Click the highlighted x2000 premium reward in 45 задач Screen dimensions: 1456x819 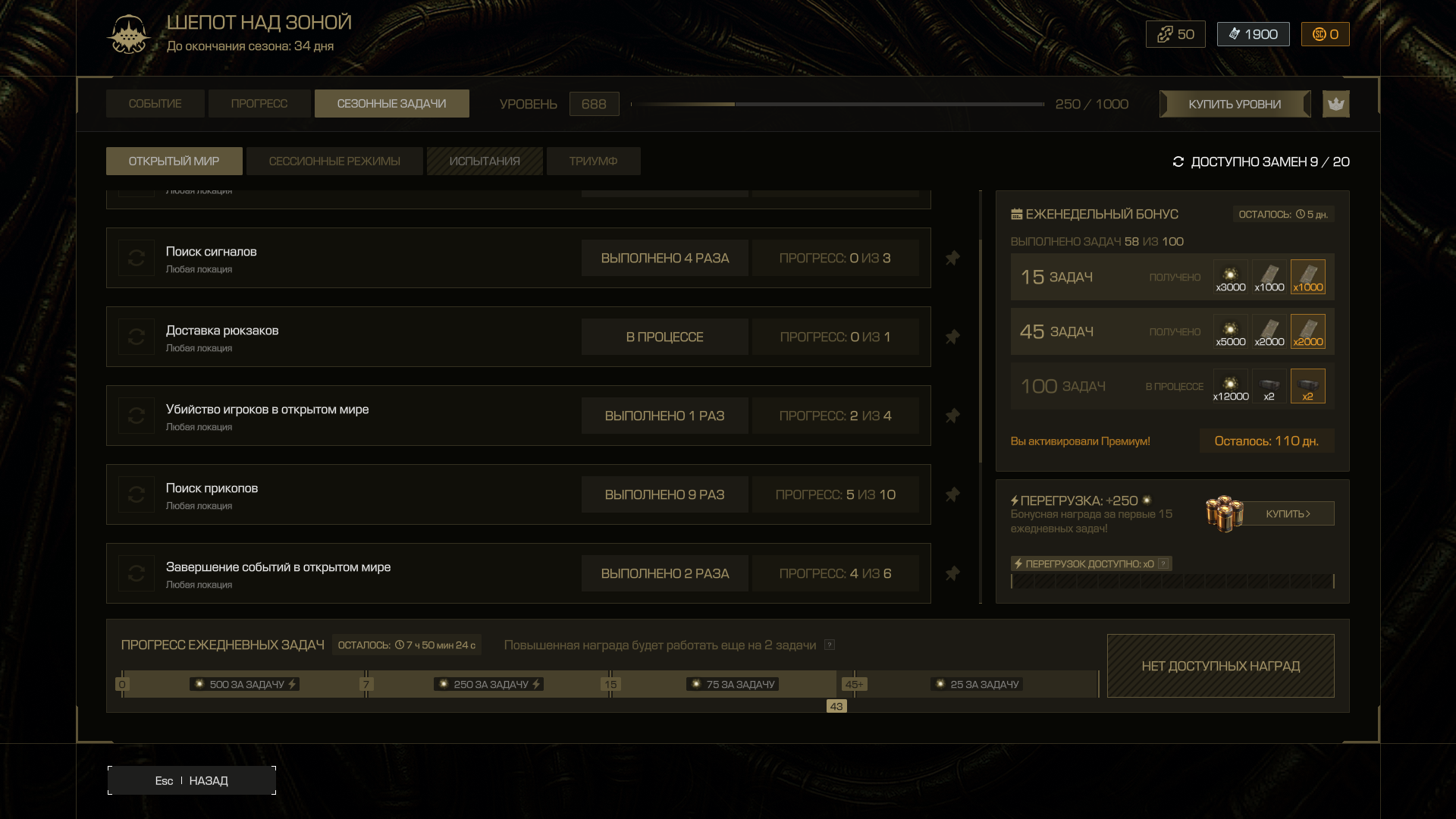[1307, 331]
